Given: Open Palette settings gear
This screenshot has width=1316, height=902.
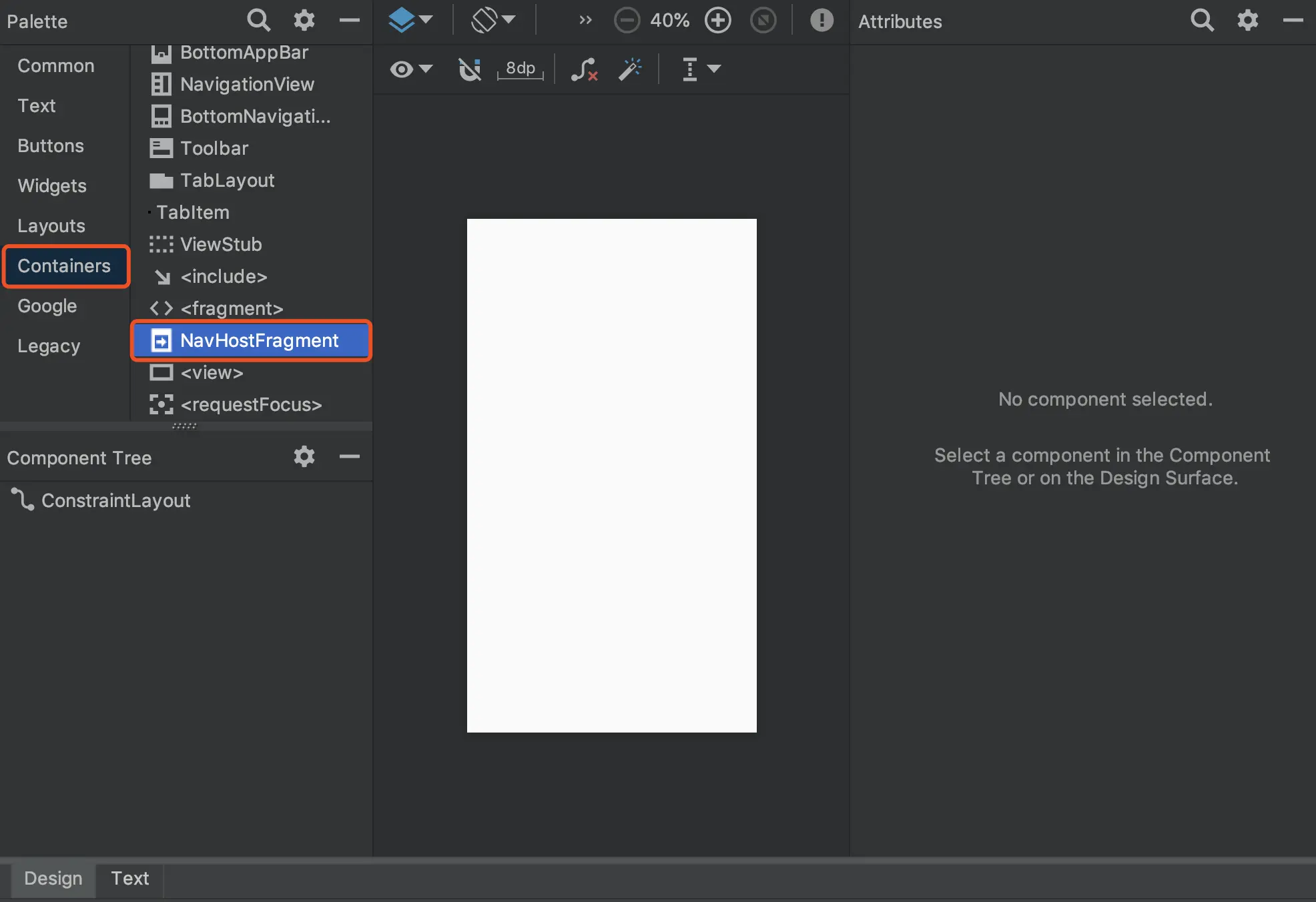Looking at the screenshot, I should (304, 21).
